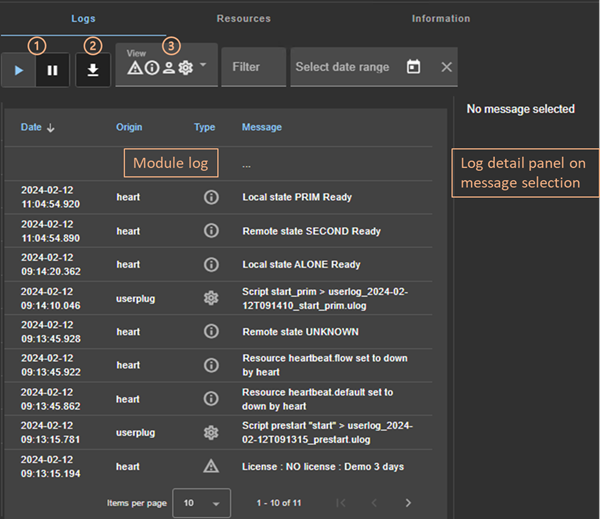Switch to the Information tab

[440, 18]
